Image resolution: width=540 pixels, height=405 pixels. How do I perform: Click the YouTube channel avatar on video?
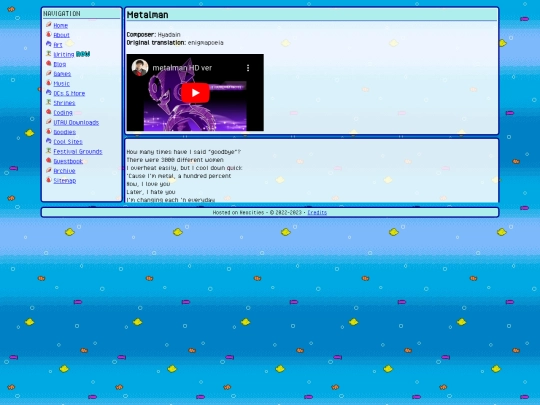point(140,68)
